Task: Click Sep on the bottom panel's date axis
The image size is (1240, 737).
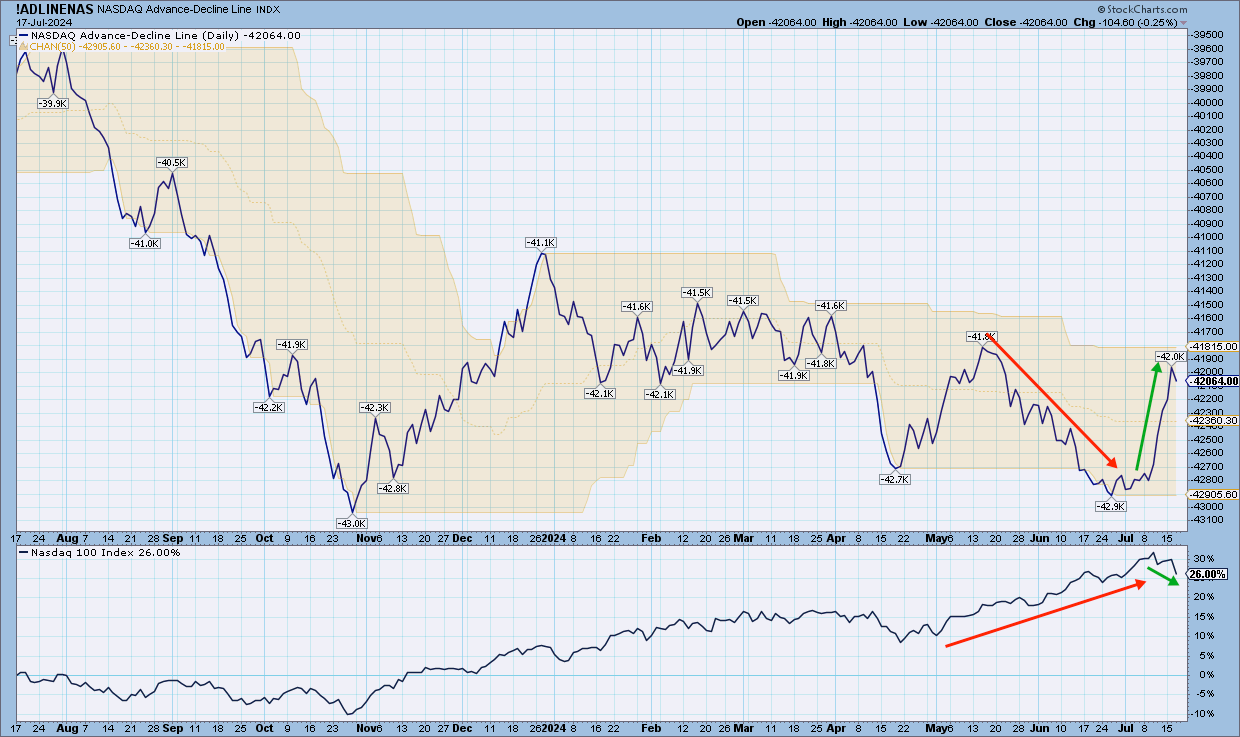Action: point(171,729)
